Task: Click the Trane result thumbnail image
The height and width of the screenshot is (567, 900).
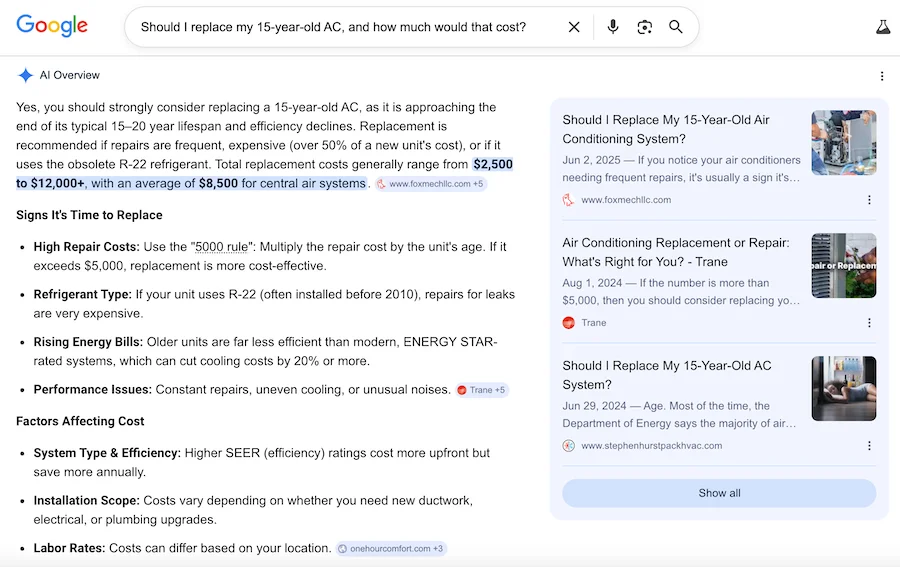Action: pyautogui.click(x=844, y=265)
